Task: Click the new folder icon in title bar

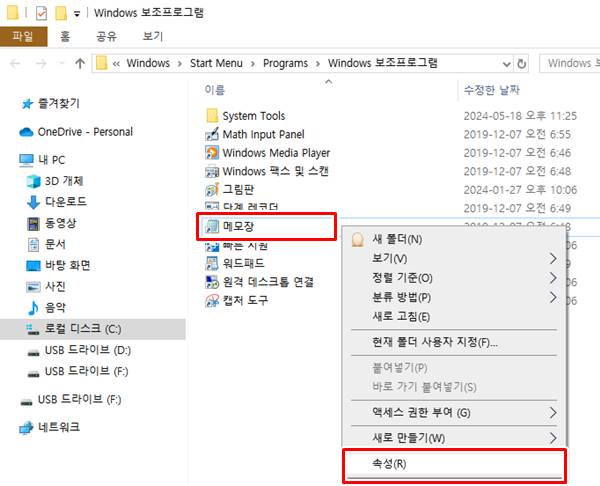Action: coord(61,13)
